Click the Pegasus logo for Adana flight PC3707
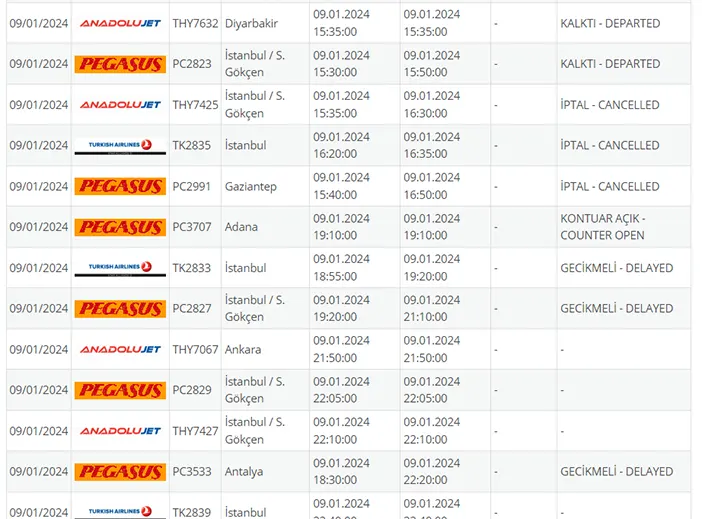 [x=120, y=227]
